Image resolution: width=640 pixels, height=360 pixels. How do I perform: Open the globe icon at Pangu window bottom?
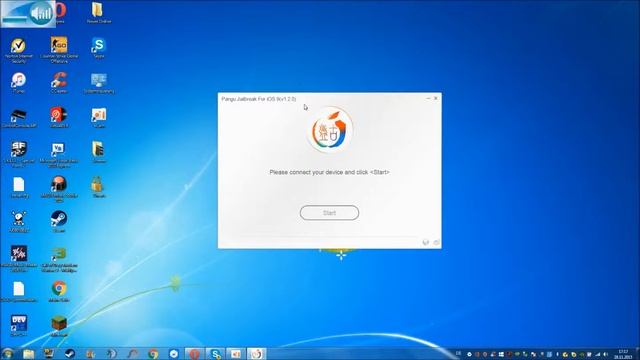click(x=425, y=242)
